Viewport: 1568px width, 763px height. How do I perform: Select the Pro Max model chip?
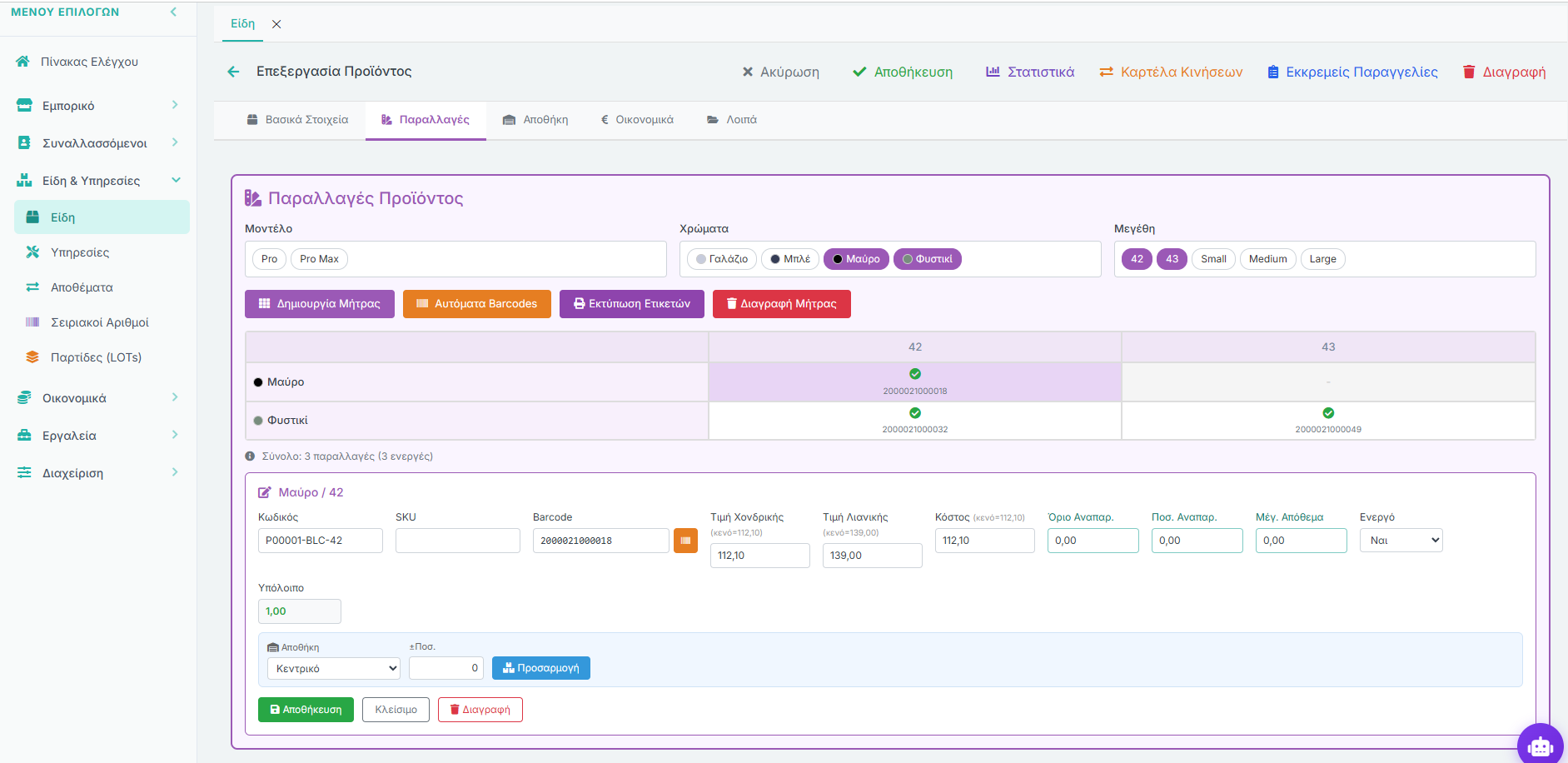tap(319, 259)
